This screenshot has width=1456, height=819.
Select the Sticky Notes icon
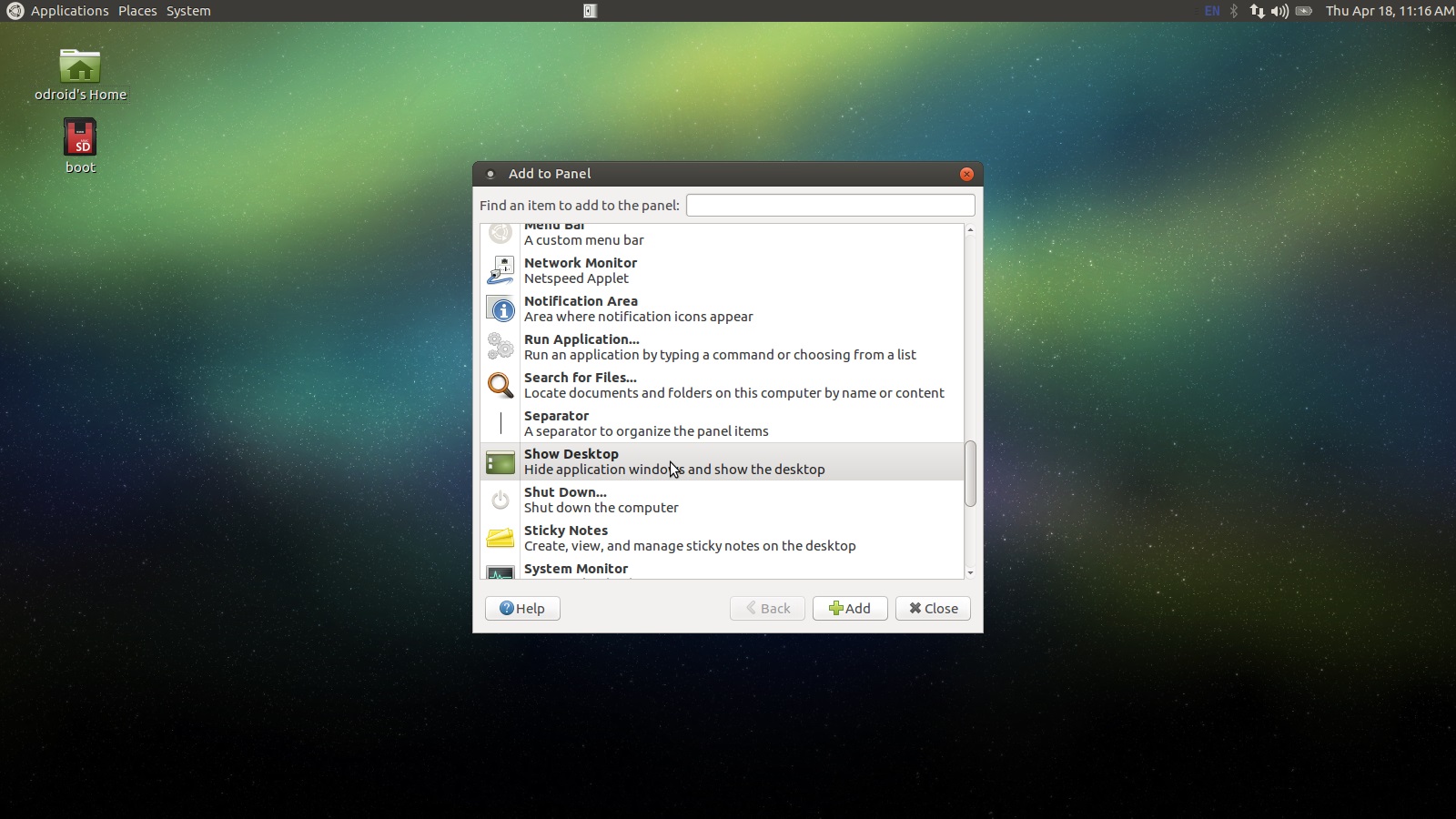pos(500,539)
